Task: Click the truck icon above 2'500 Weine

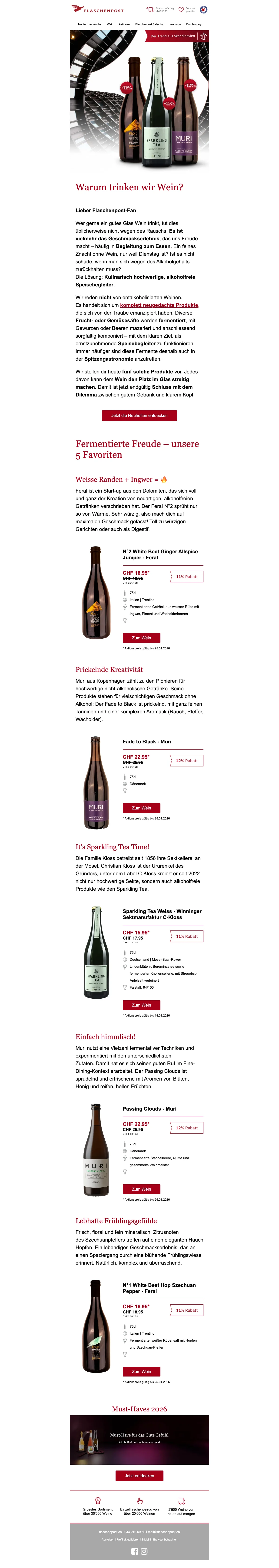Action: 181,1501
